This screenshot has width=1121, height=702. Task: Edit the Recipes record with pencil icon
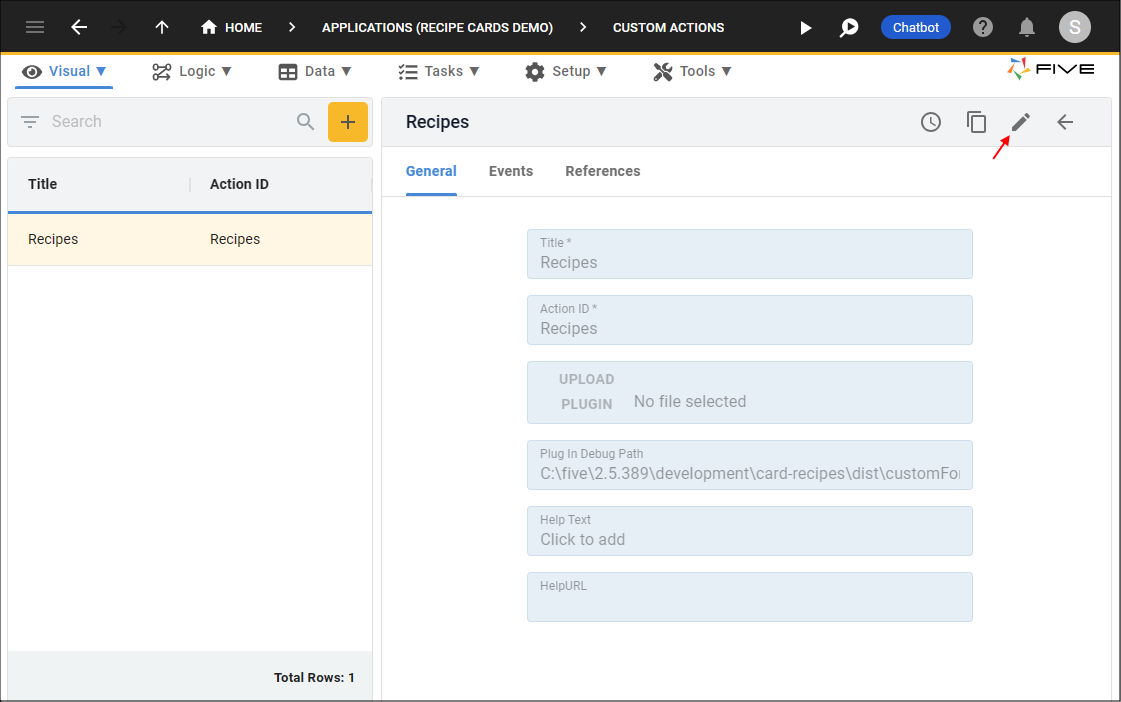pyautogui.click(x=1021, y=122)
